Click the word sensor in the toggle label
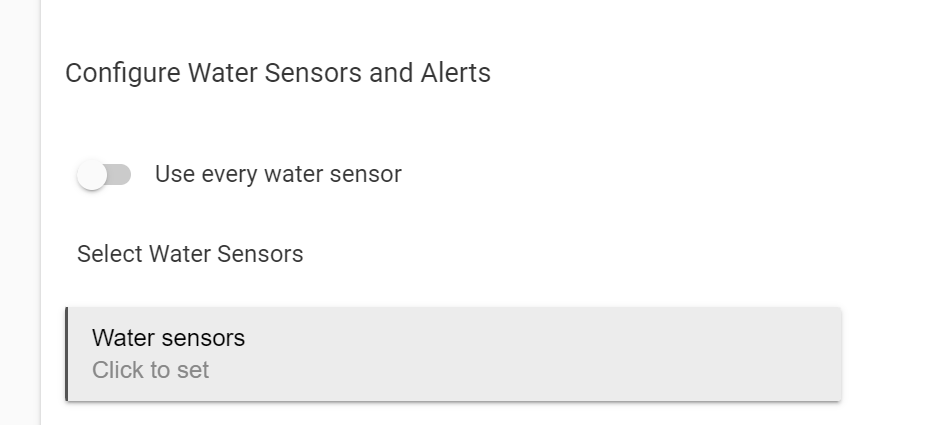The width and height of the screenshot is (943, 425). click(367, 174)
